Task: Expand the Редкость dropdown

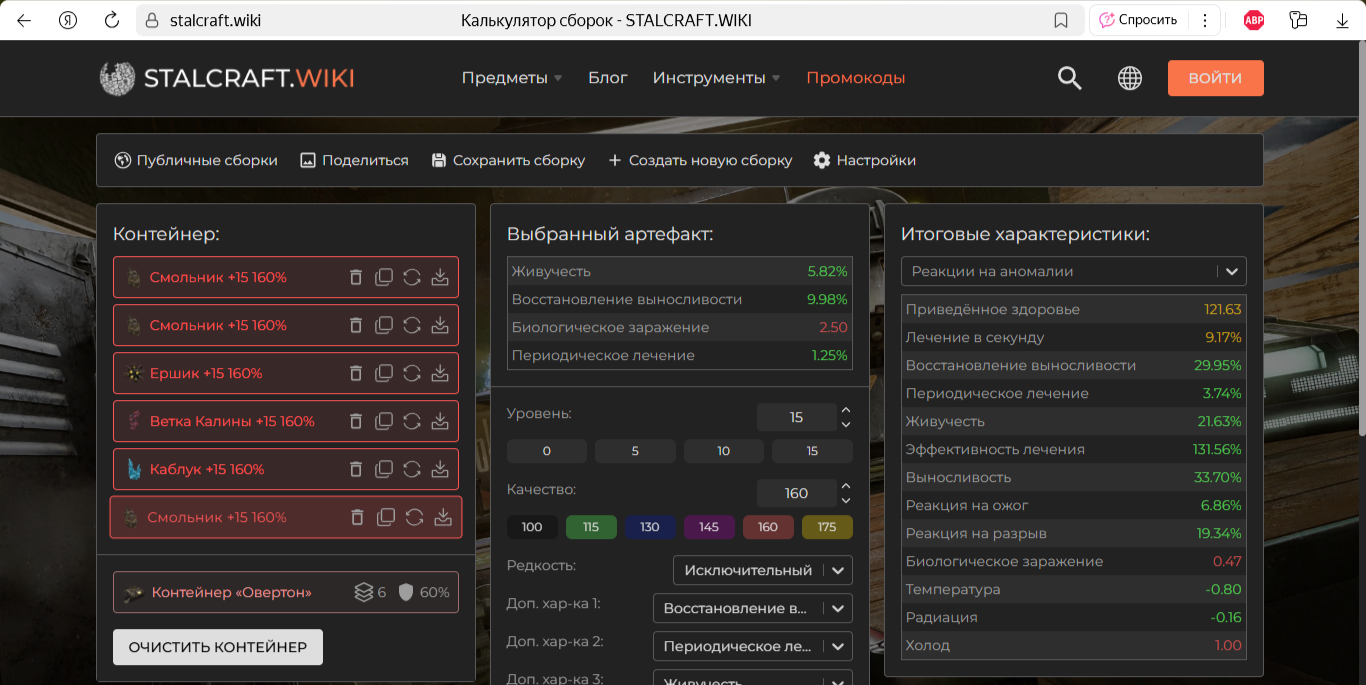Action: click(x=762, y=570)
